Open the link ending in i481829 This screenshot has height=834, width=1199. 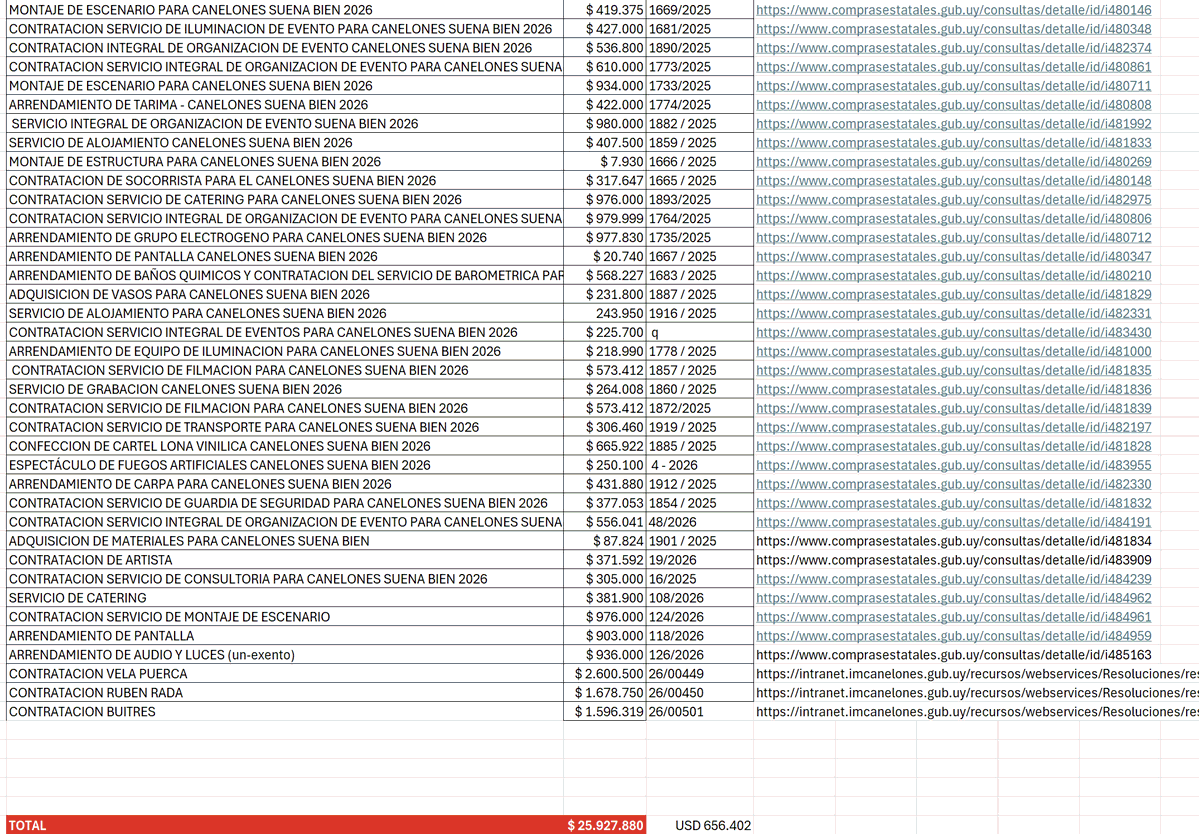tap(954, 294)
